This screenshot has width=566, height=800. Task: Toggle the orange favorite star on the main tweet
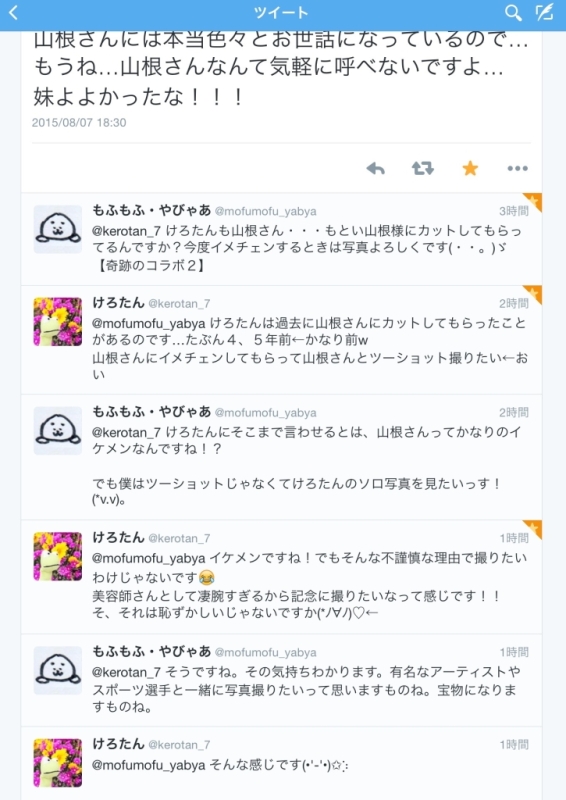pyautogui.click(x=470, y=168)
